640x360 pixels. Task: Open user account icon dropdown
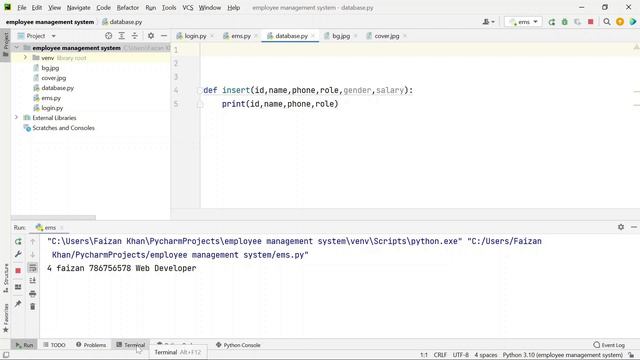point(489,22)
